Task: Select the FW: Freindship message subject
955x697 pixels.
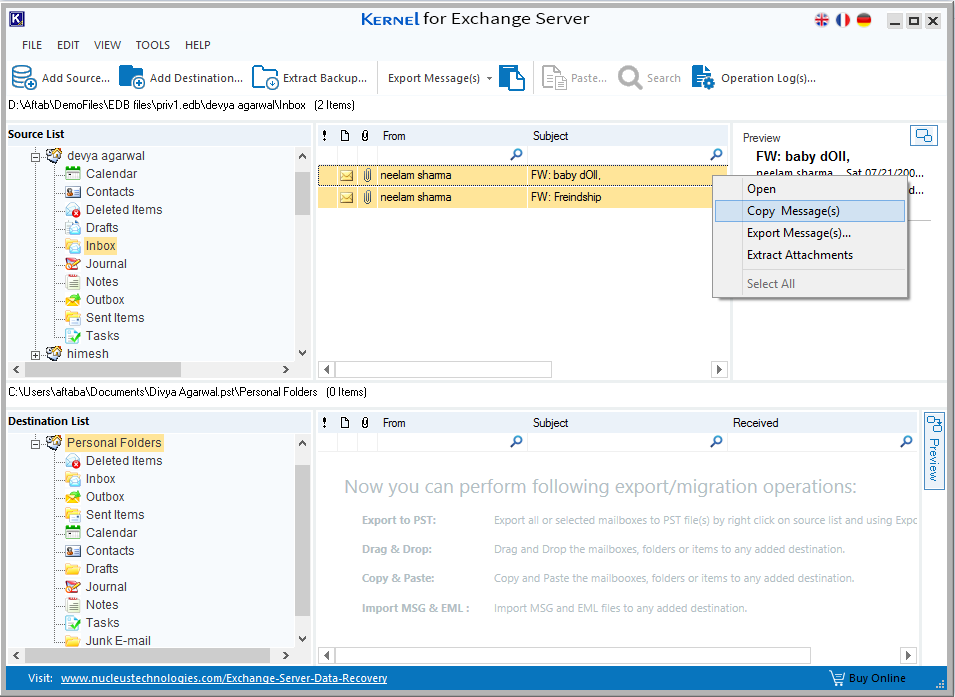Action: 566,197
